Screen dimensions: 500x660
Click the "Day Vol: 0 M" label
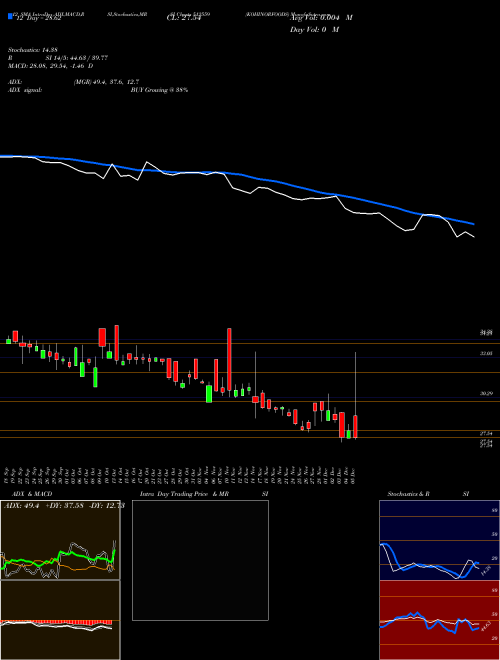pyautogui.click(x=314, y=30)
